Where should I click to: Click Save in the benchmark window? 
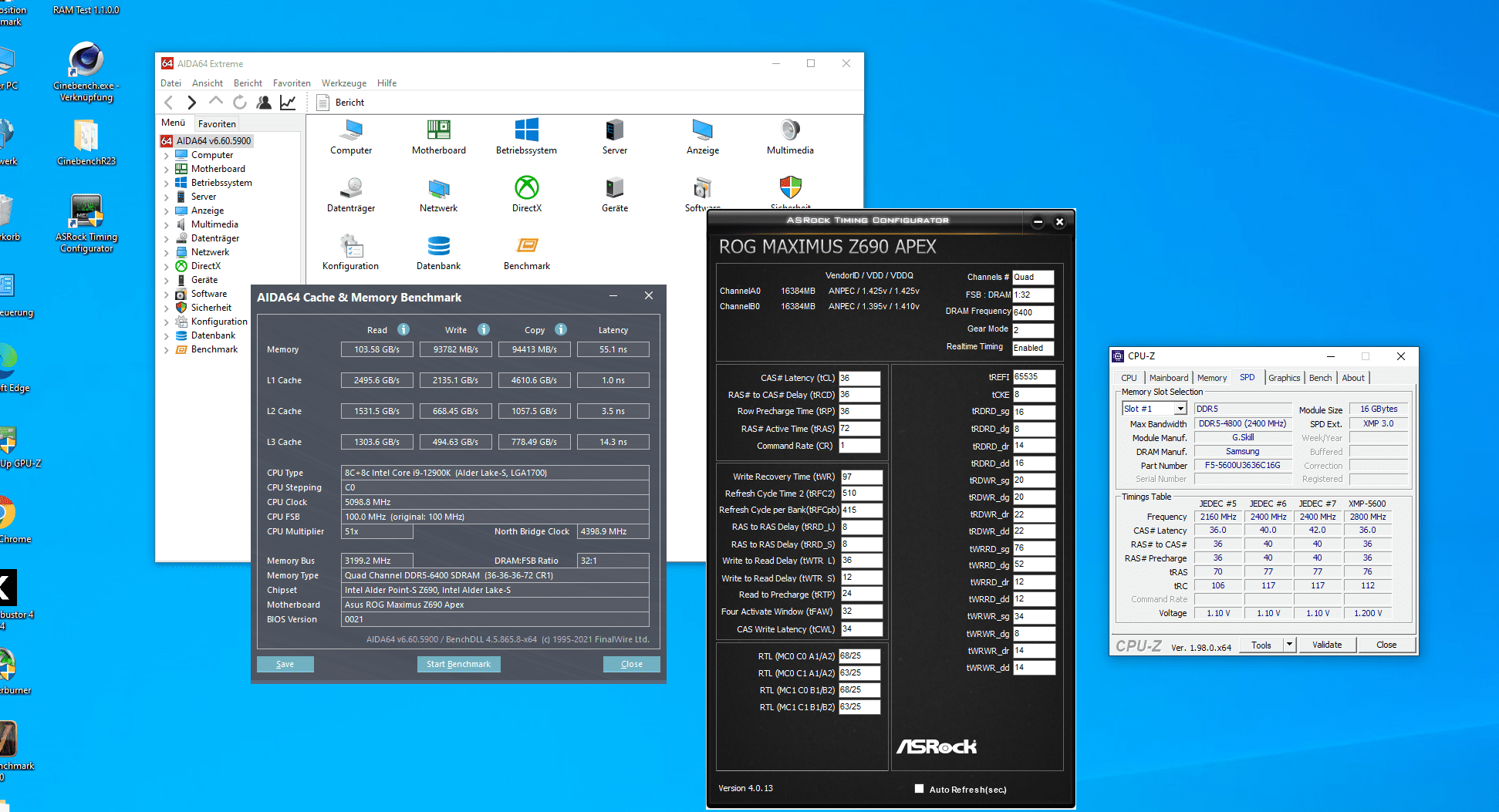(285, 664)
